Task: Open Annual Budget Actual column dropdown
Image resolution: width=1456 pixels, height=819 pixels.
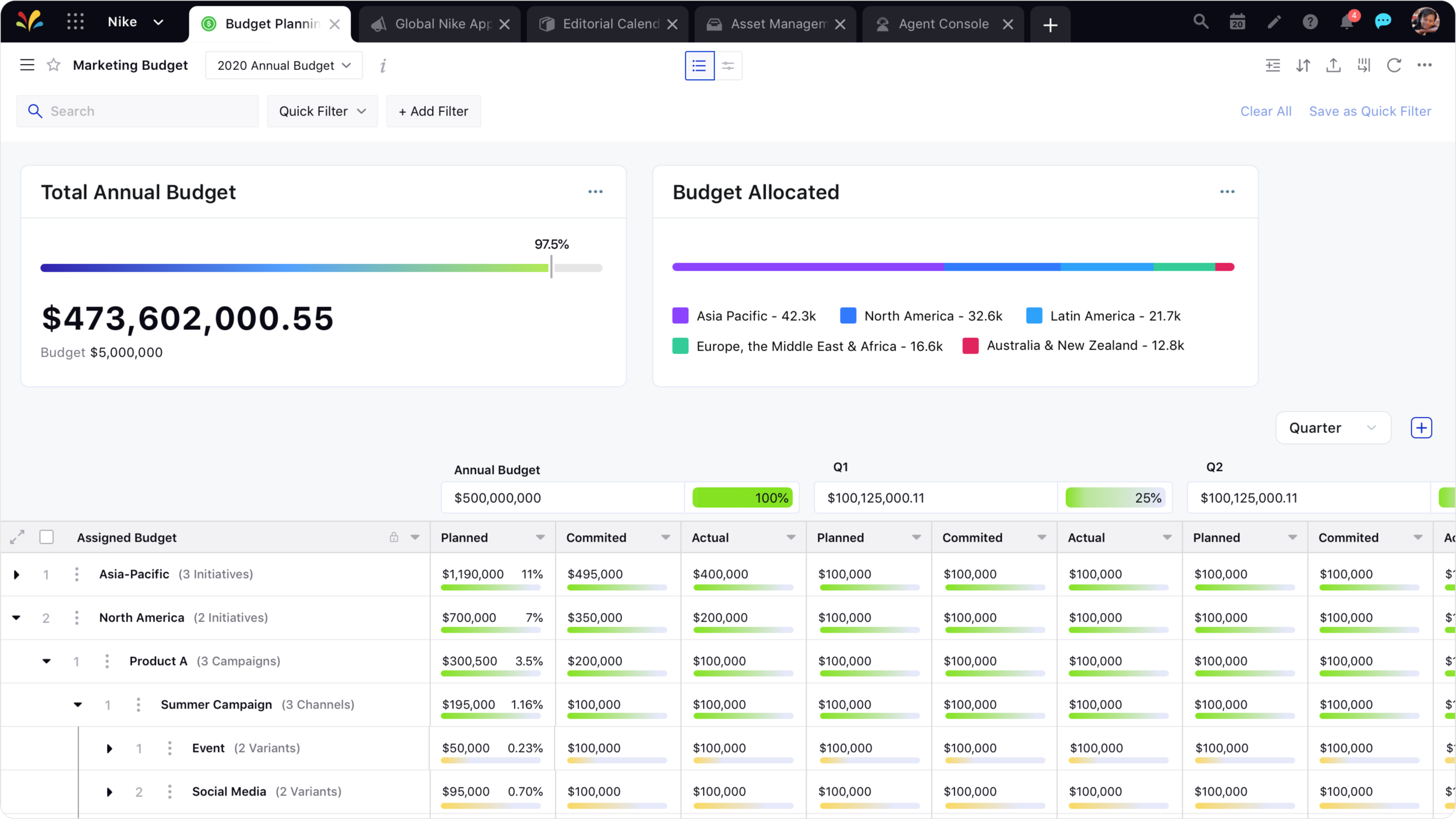Action: pyautogui.click(x=791, y=537)
